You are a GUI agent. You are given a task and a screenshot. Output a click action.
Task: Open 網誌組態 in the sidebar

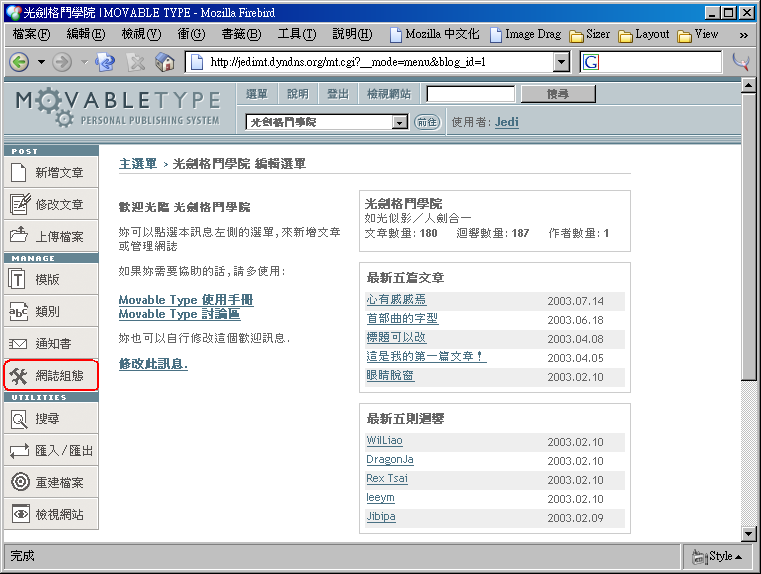[51, 375]
